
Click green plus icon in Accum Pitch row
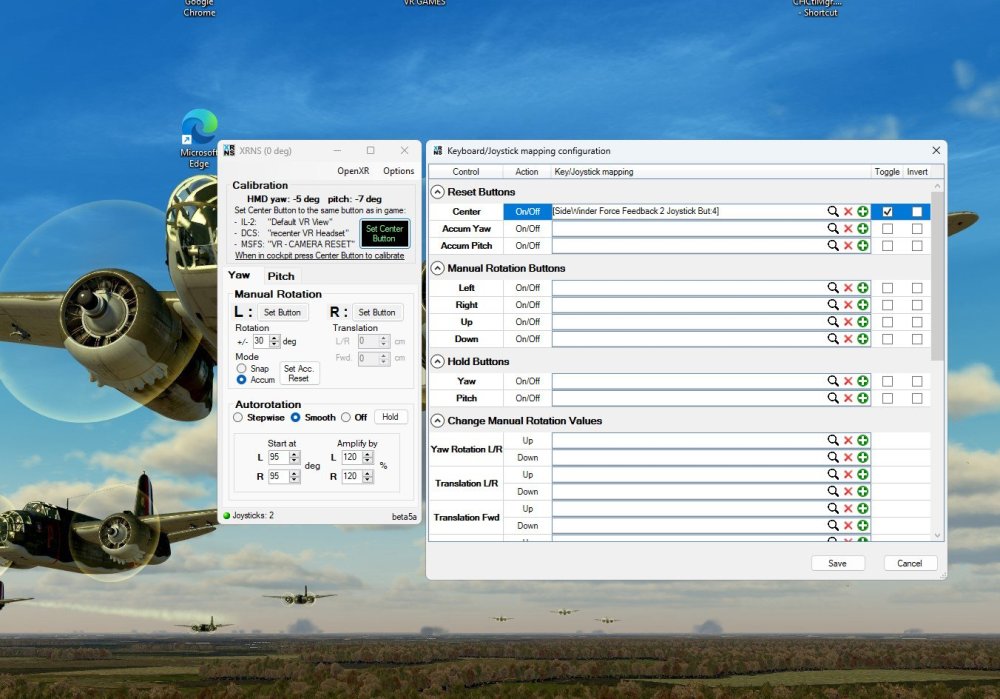[x=862, y=246]
